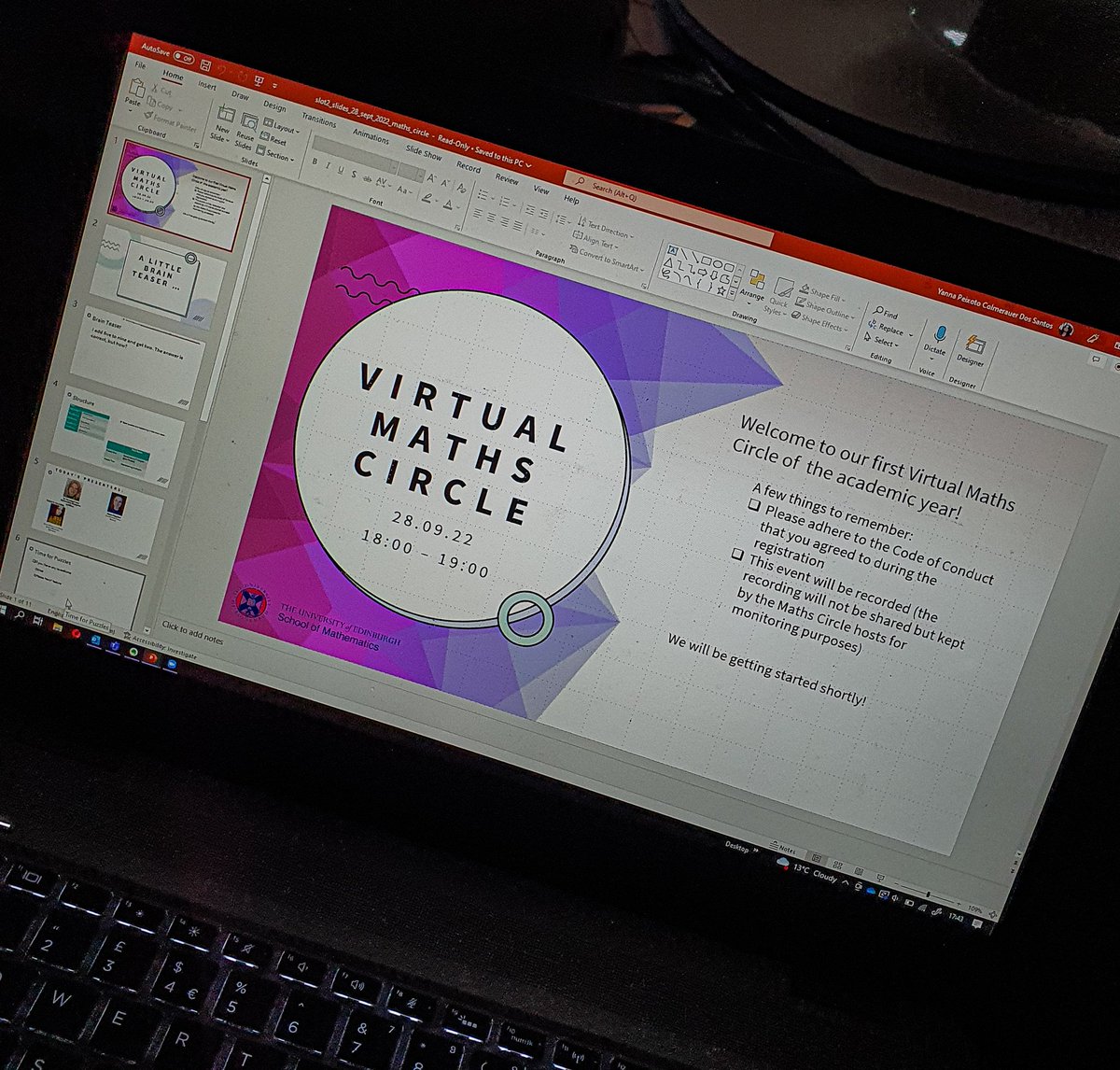Click the Reuse Slides icon
This screenshot has width=1120, height=1070.
[x=249, y=121]
